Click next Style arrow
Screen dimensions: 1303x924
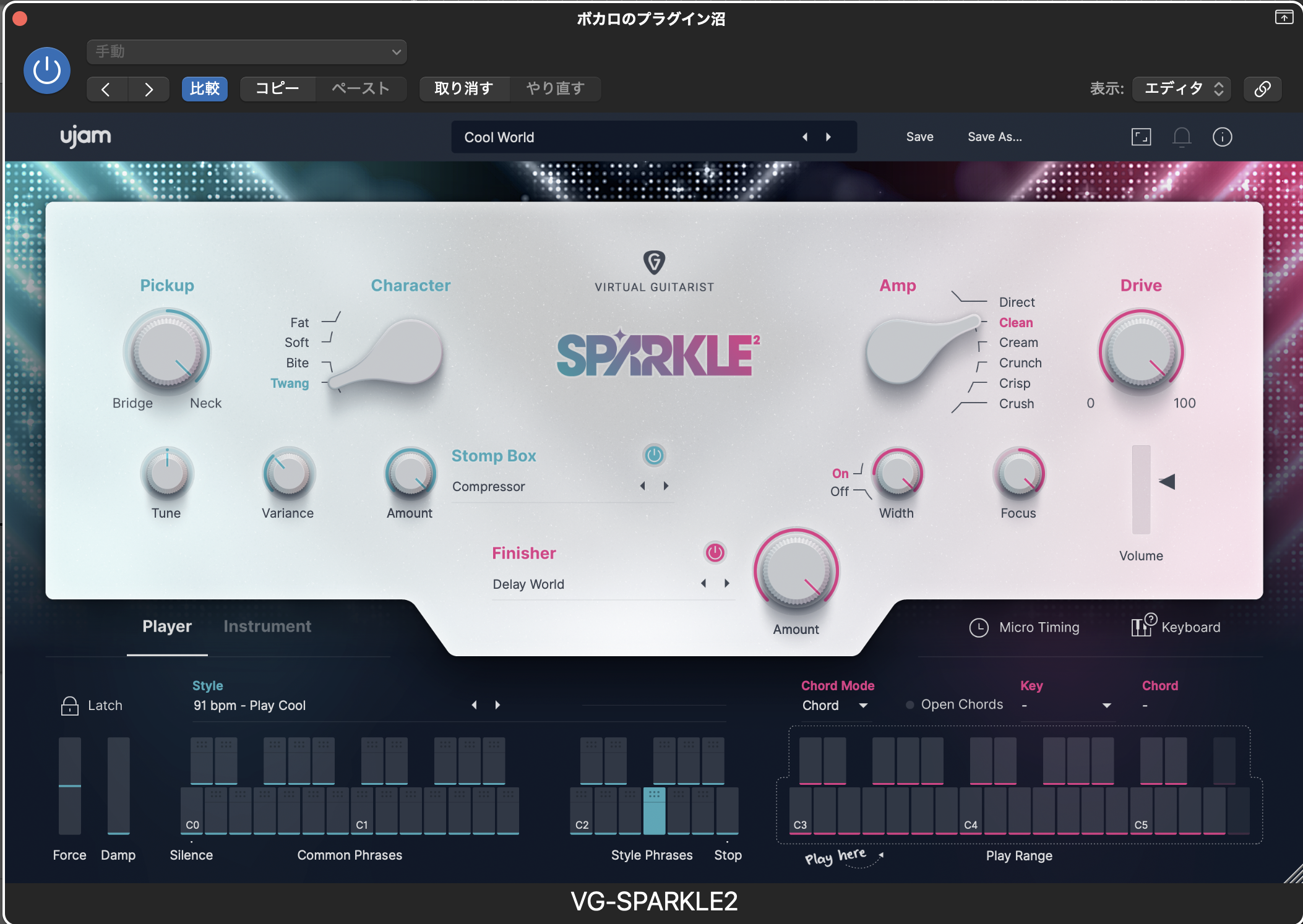(497, 705)
